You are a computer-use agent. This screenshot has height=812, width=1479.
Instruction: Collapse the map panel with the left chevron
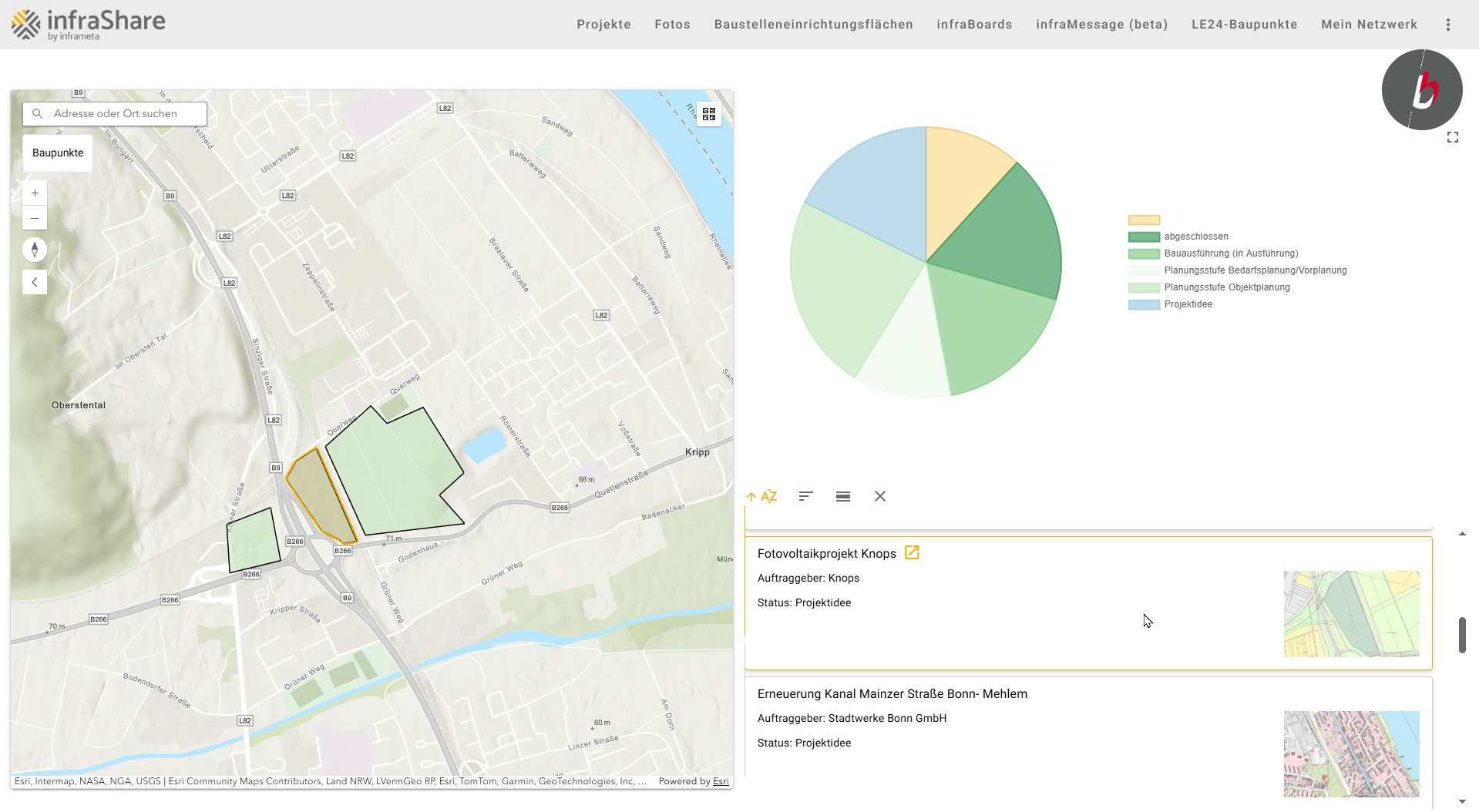click(x=34, y=282)
